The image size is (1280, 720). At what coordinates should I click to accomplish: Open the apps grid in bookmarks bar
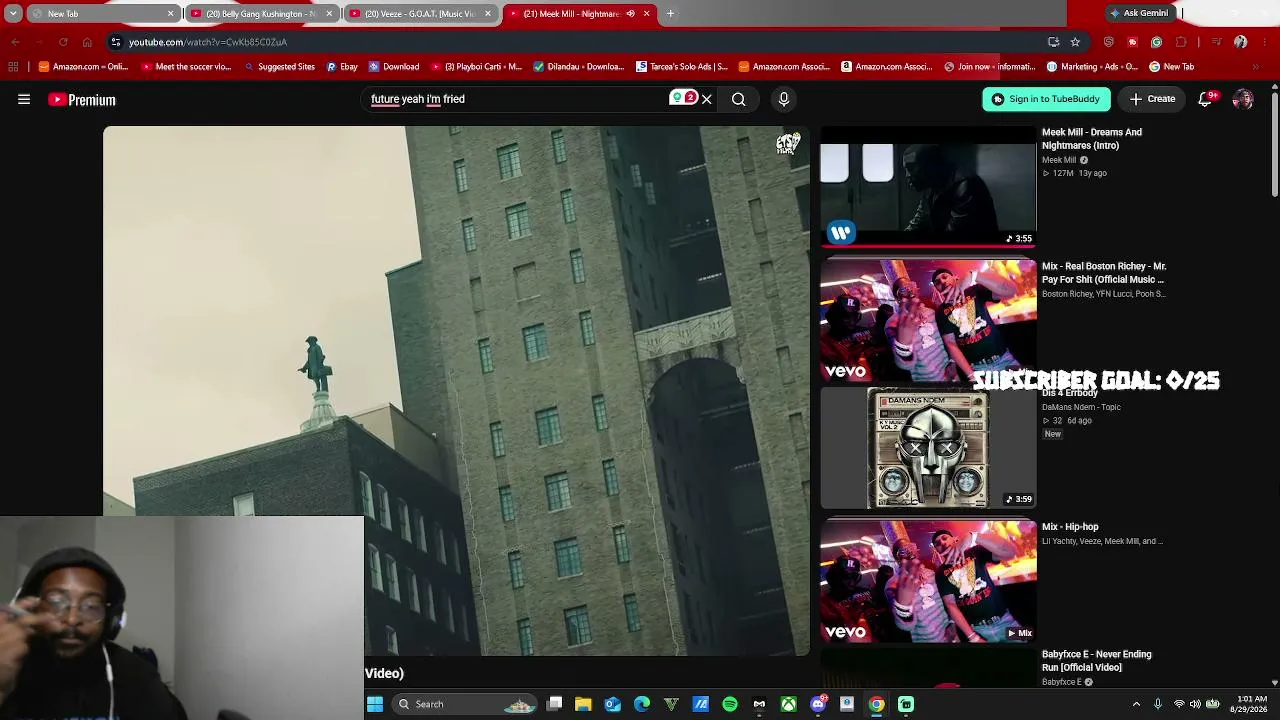coord(13,67)
